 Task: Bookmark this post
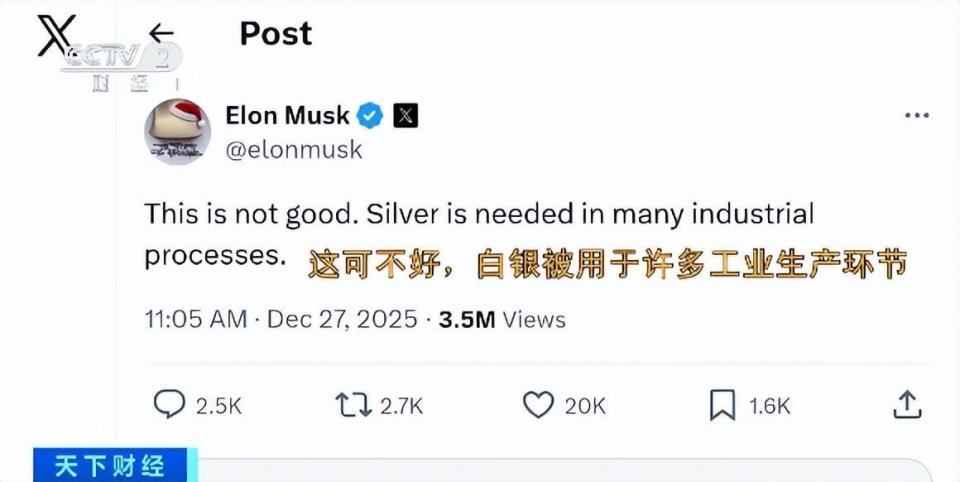click(x=722, y=404)
